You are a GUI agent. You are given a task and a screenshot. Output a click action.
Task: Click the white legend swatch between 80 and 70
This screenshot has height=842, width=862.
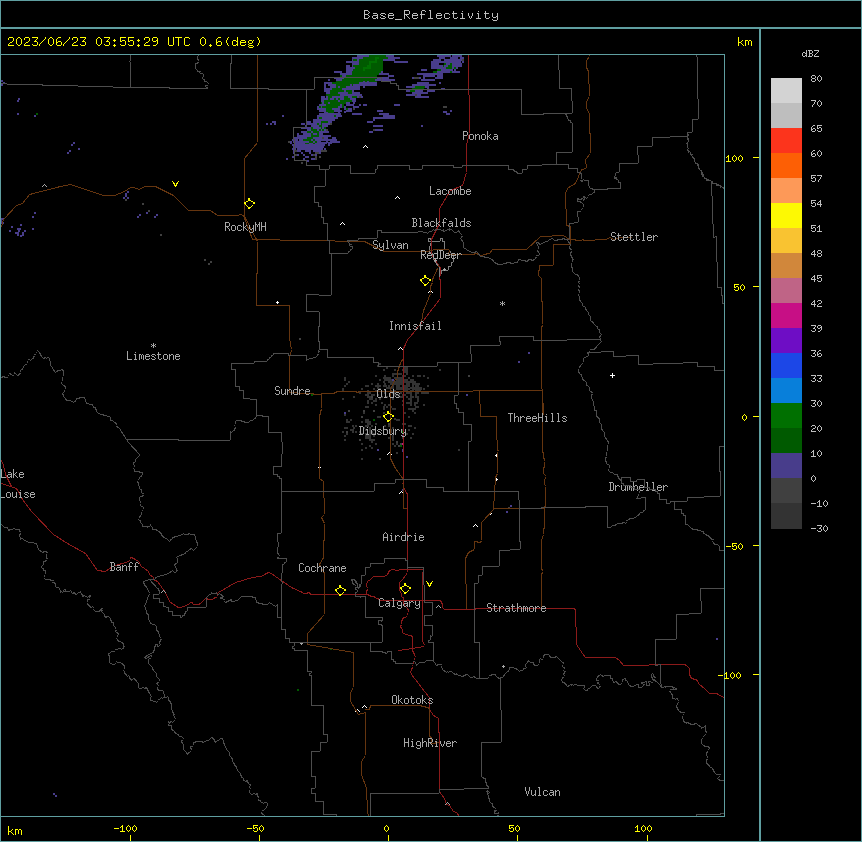[786, 91]
